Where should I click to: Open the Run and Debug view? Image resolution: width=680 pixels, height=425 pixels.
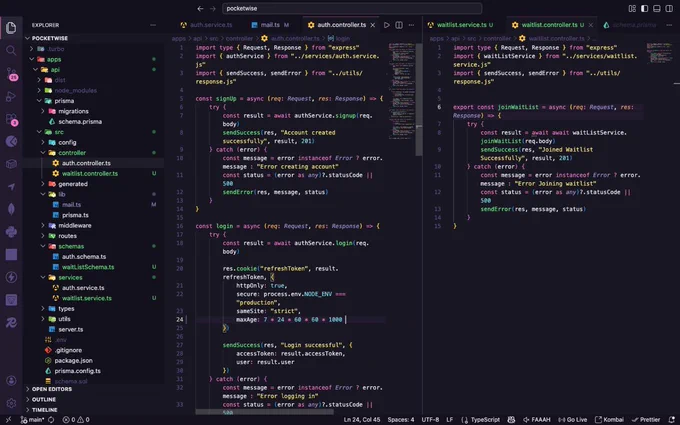click(x=11, y=97)
